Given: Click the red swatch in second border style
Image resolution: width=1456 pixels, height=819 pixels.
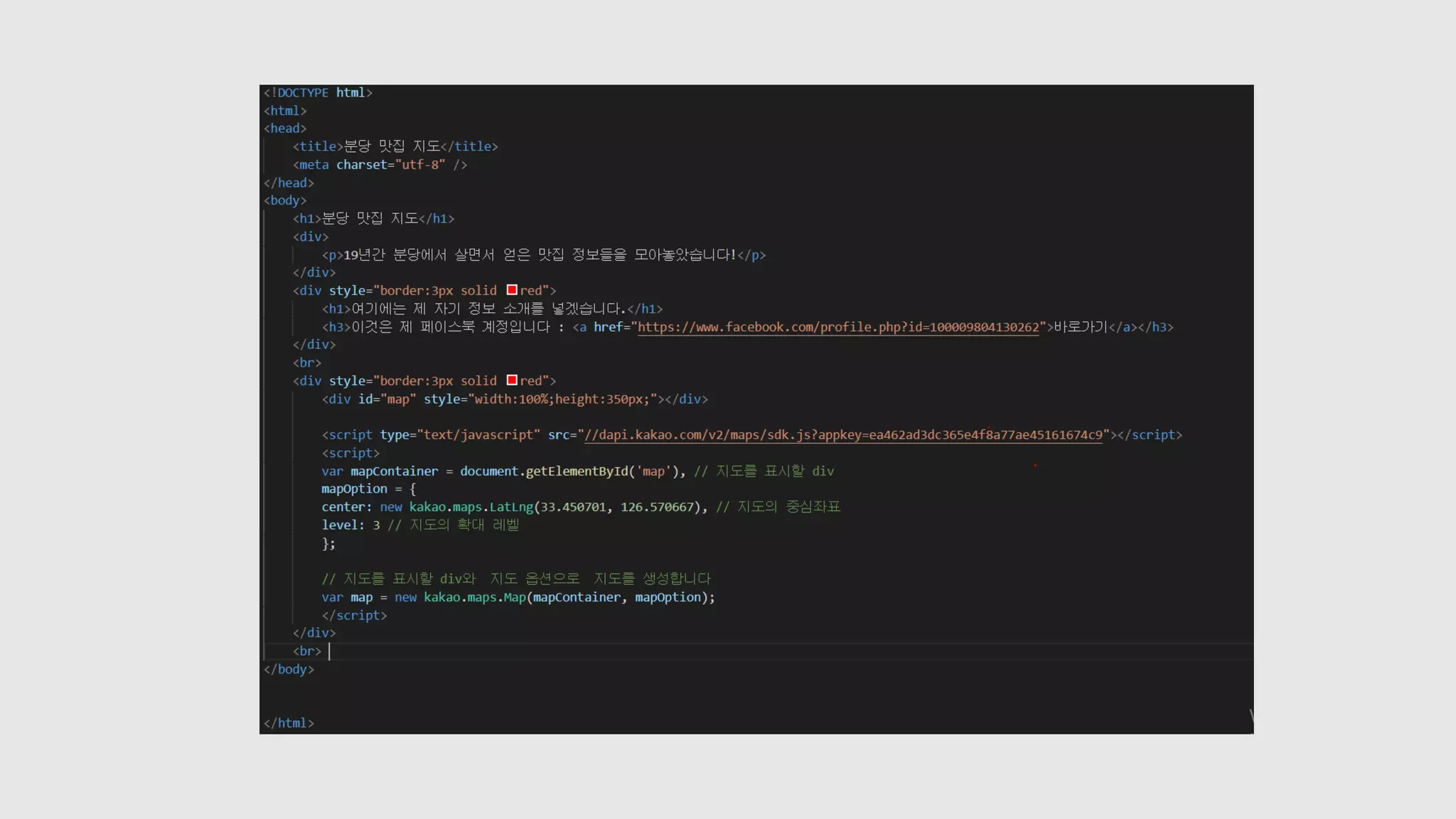Looking at the screenshot, I should 511,380.
